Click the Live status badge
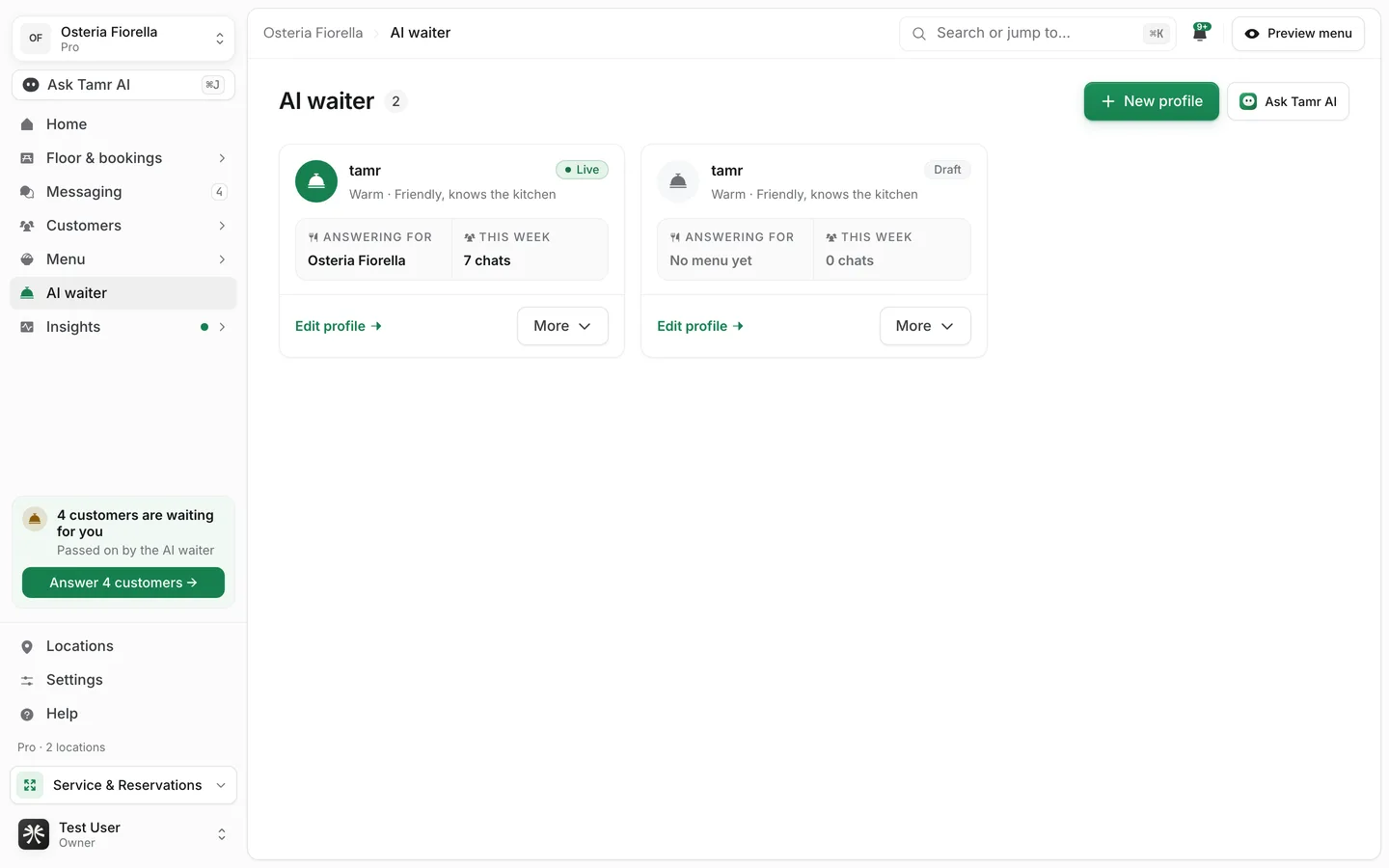The width and height of the screenshot is (1389, 868). [582, 170]
